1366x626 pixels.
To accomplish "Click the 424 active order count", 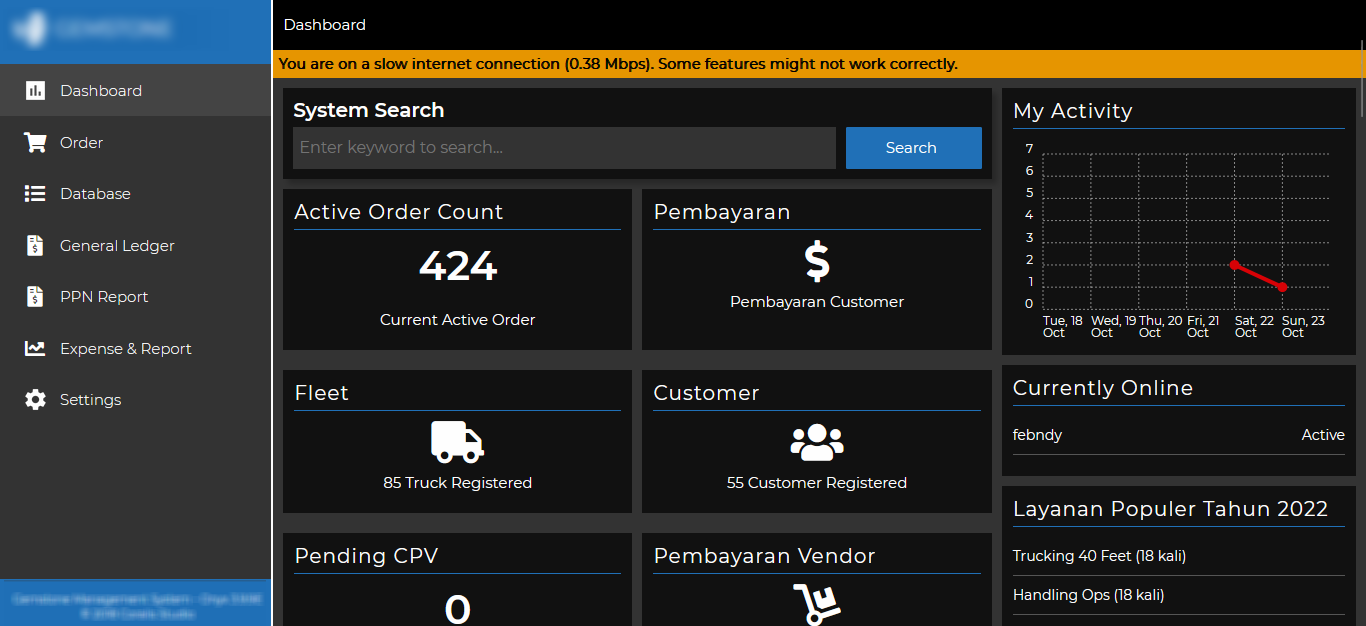I will (457, 266).
